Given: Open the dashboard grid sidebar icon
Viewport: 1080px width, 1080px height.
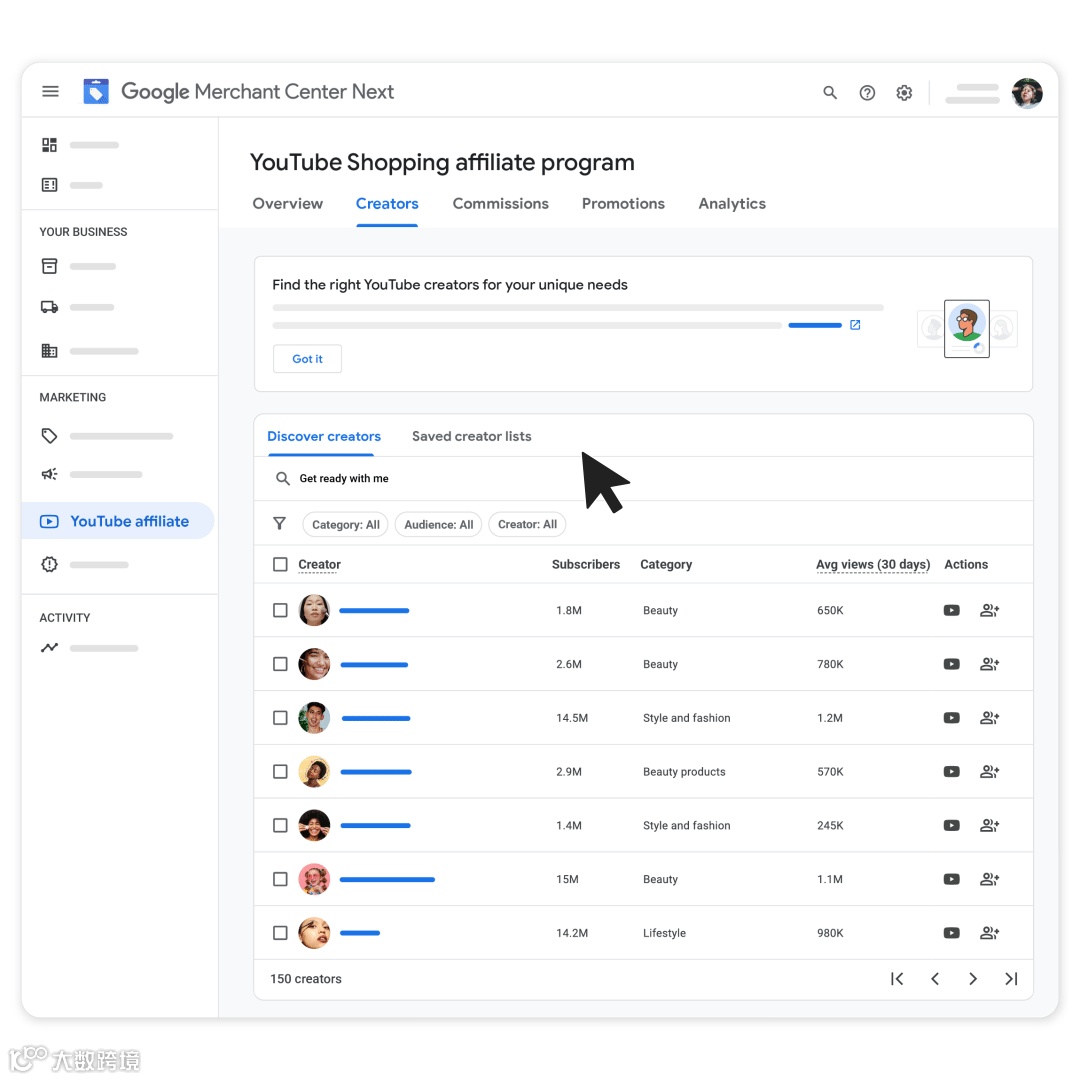Looking at the screenshot, I should point(50,145).
